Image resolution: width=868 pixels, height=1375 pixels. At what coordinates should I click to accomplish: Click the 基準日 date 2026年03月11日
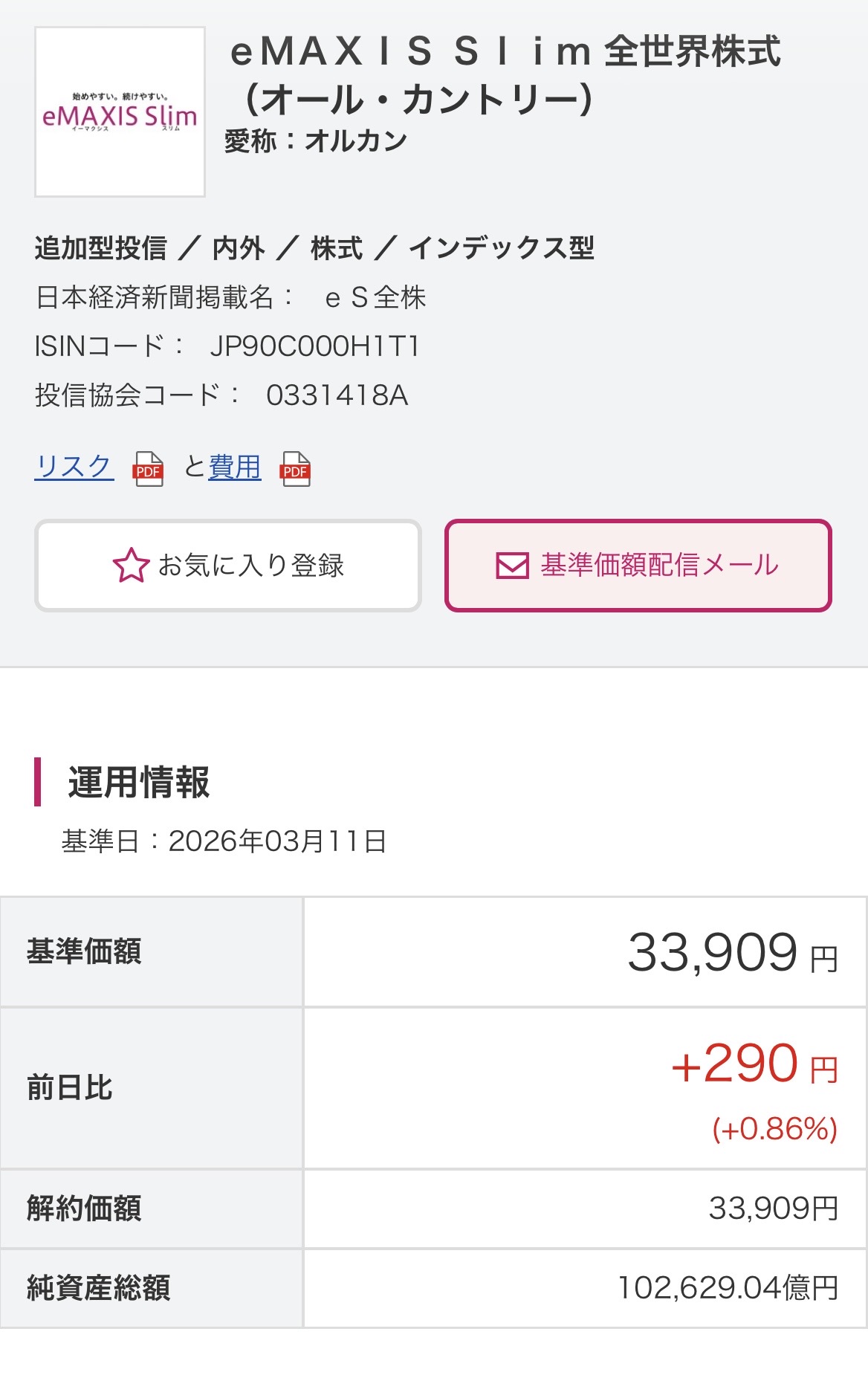(x=277, y=841)
